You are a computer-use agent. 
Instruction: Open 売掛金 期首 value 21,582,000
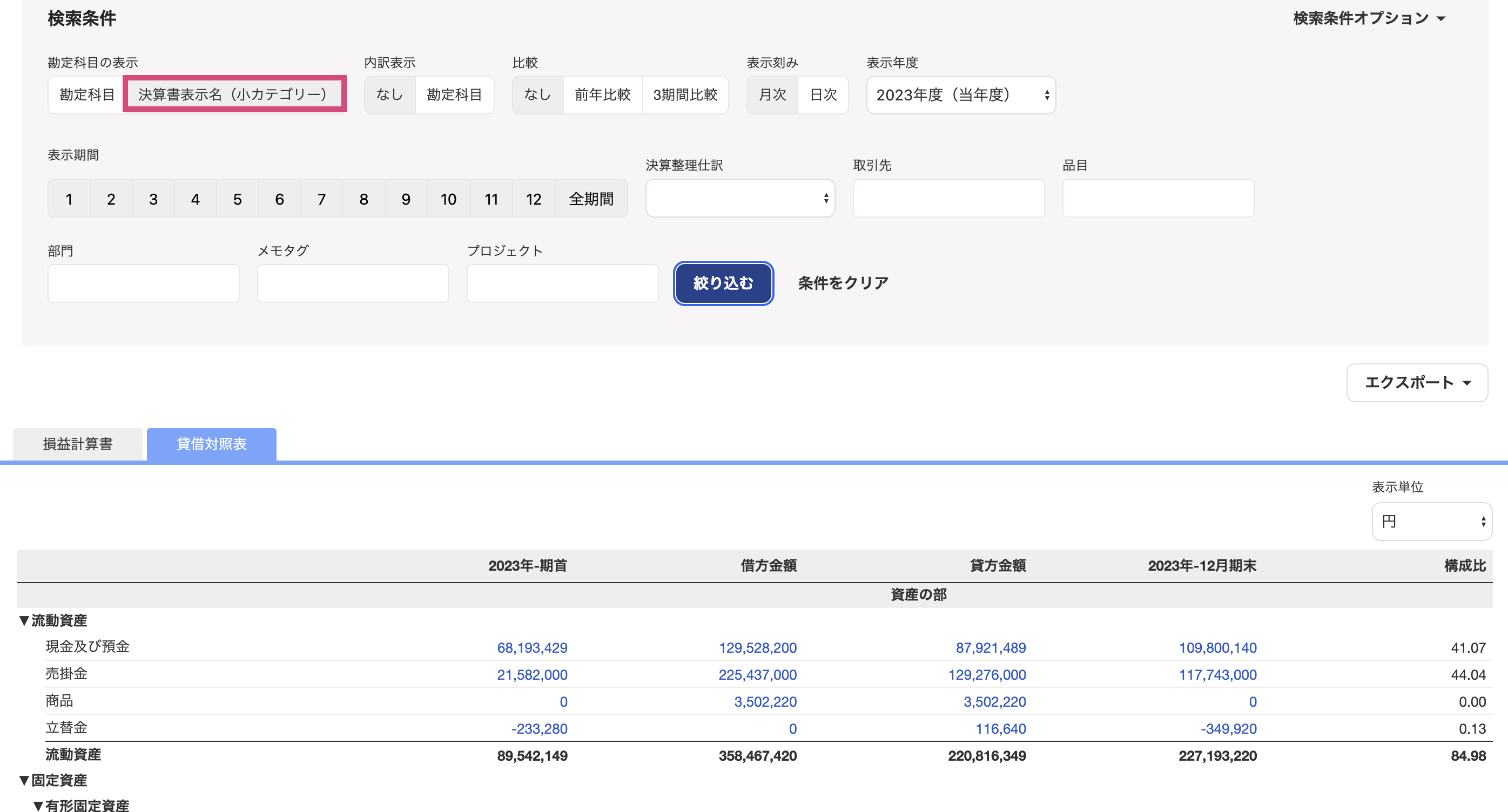[532, 674]
